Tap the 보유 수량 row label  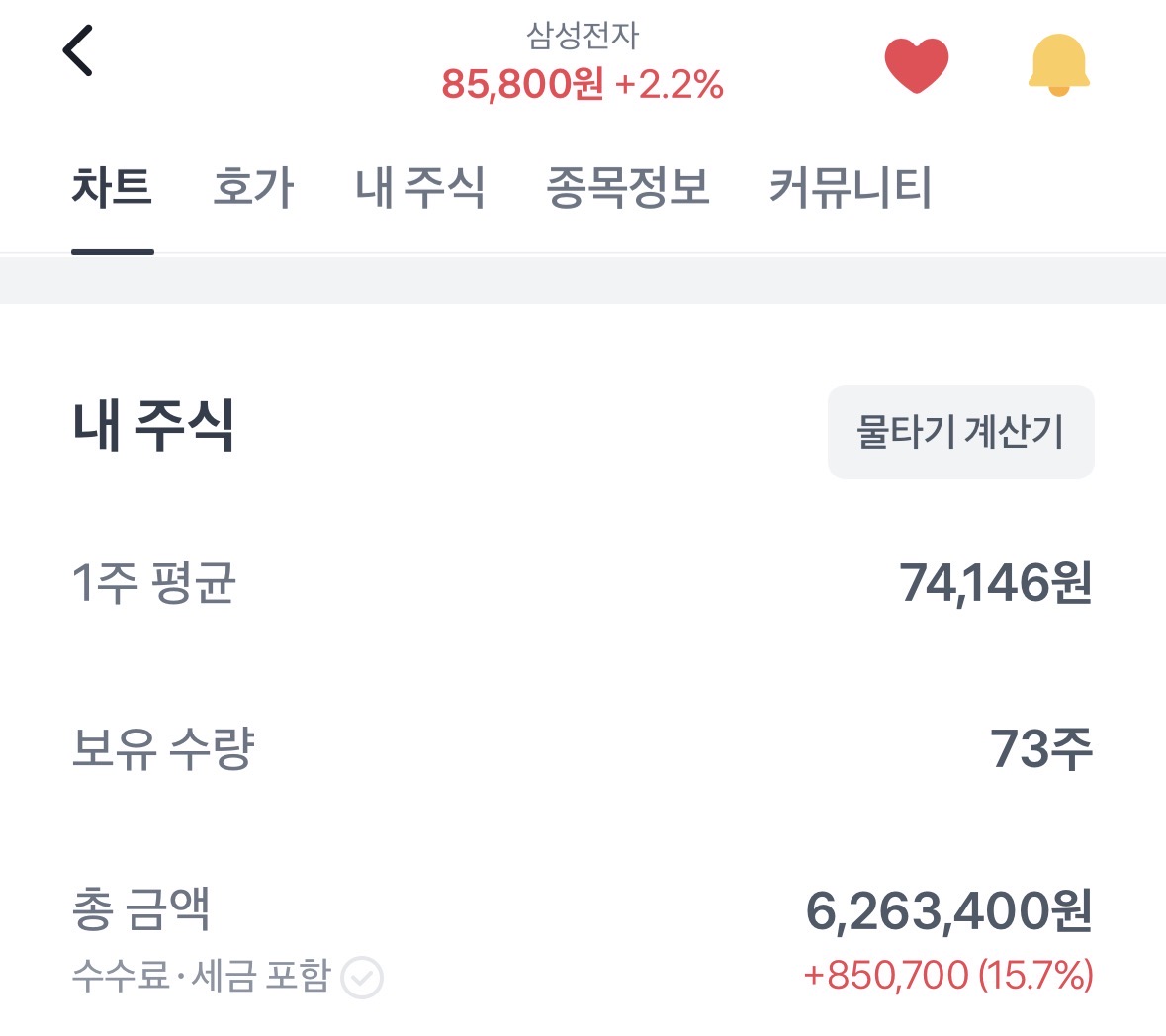(x=164, y=748)
